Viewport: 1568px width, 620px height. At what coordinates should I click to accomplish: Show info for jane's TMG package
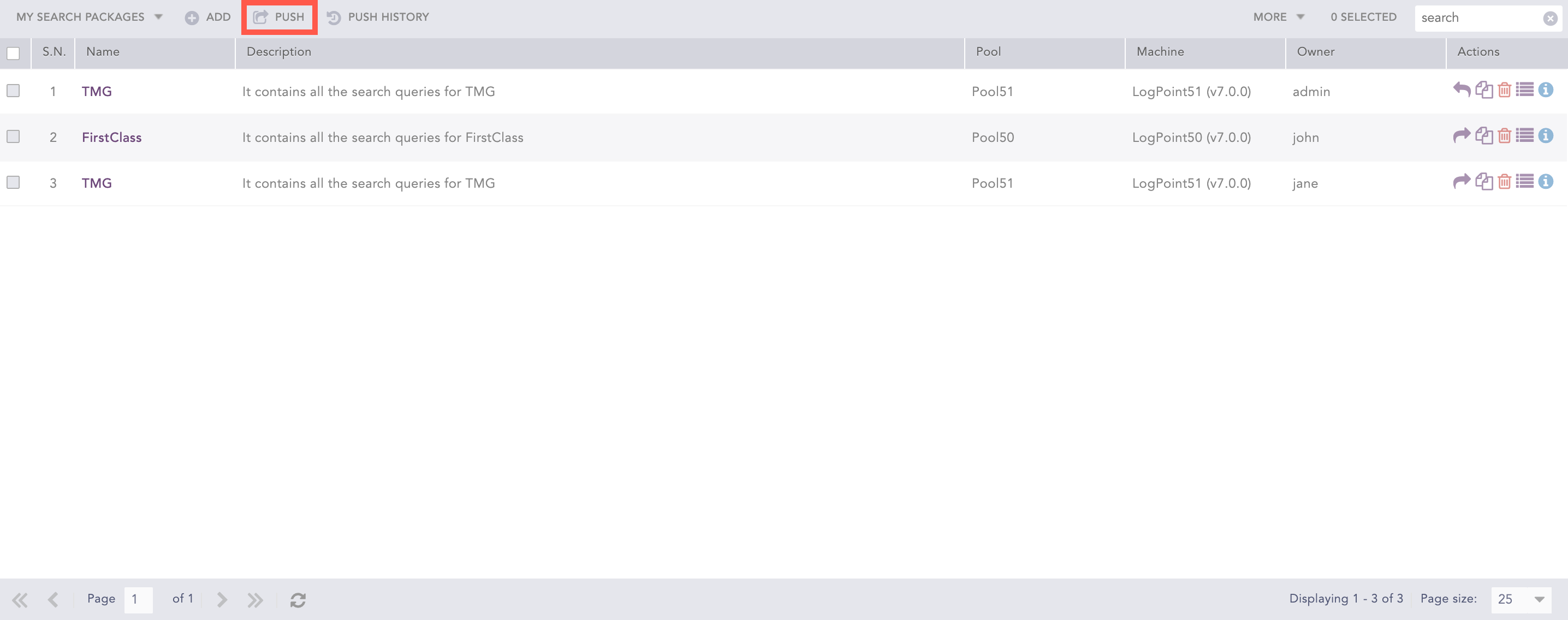(x=1546, y=182)
